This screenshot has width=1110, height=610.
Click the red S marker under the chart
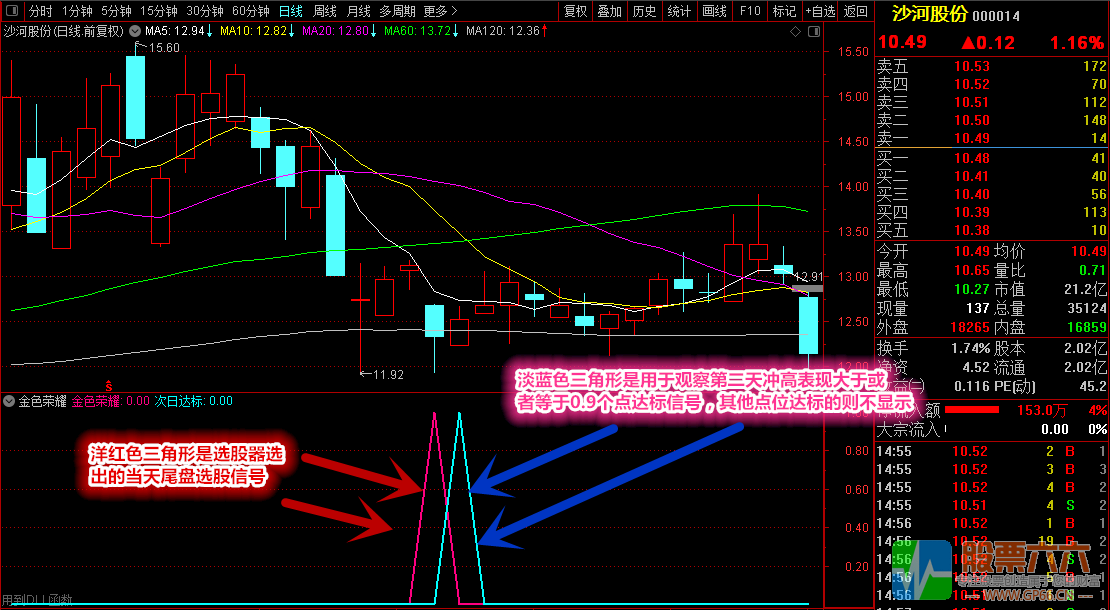pyautogui.click(x=109, y=383)
